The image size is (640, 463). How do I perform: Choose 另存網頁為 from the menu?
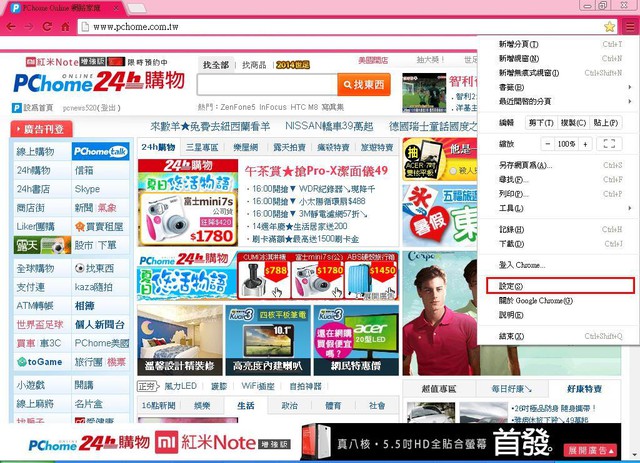coord(560,165)
